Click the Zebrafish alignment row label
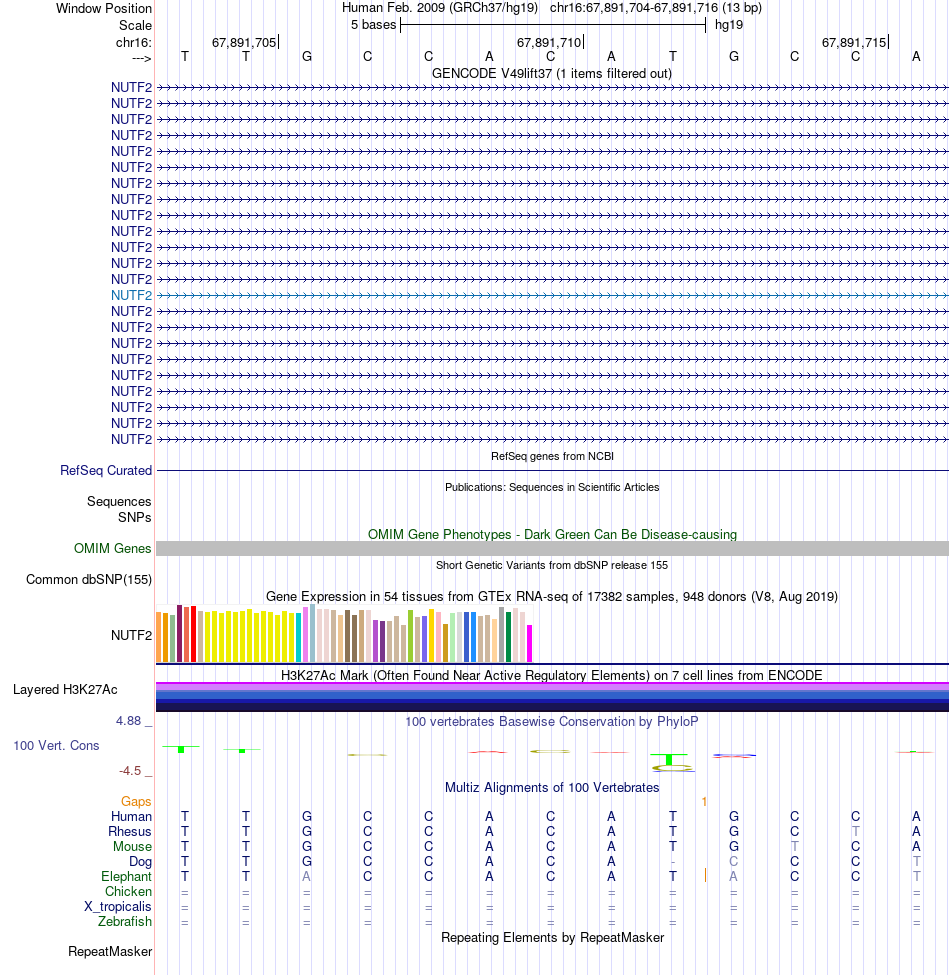 (x=124, y=921)
